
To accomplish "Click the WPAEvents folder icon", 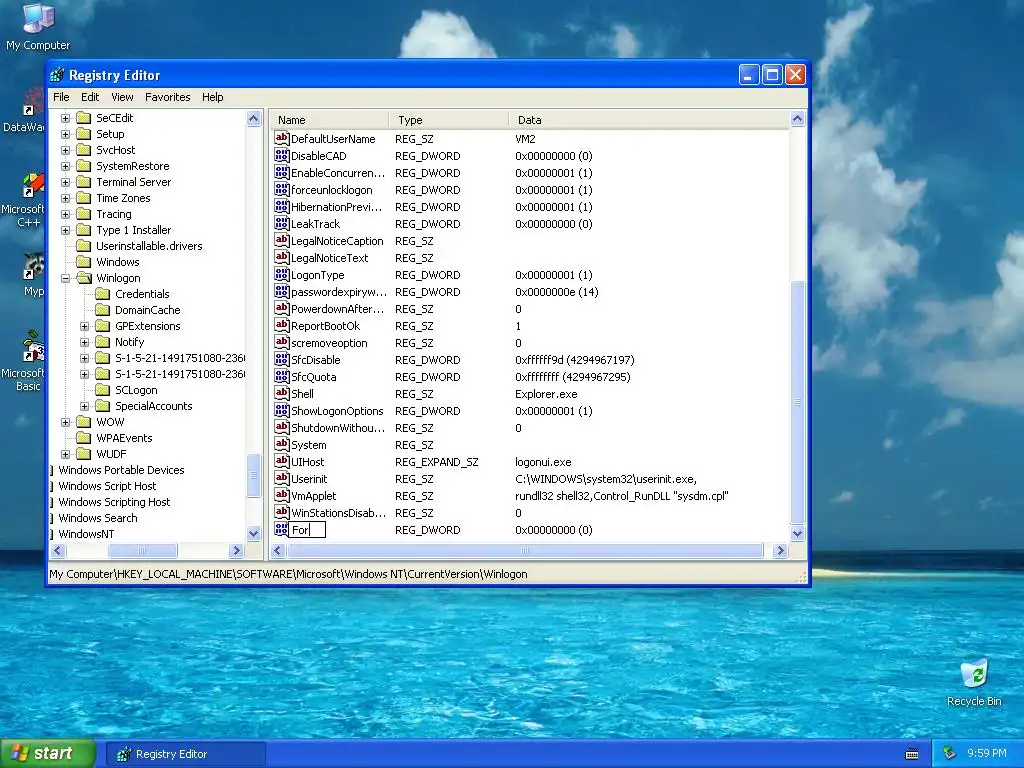I will click(84, 438).
